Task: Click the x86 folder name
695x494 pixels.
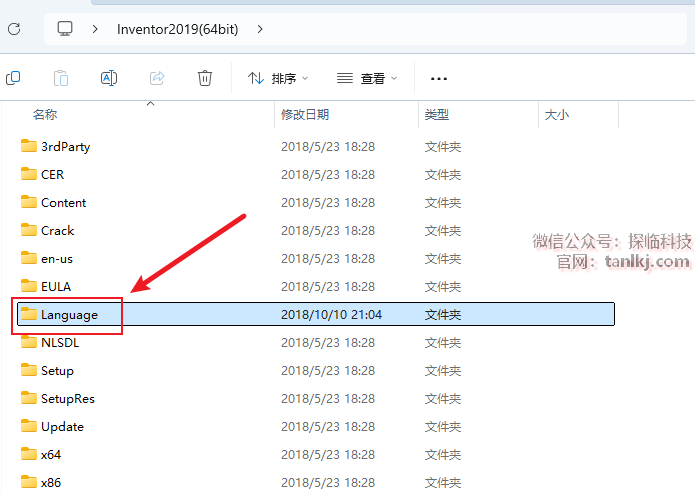Action: tap(51, 482)
